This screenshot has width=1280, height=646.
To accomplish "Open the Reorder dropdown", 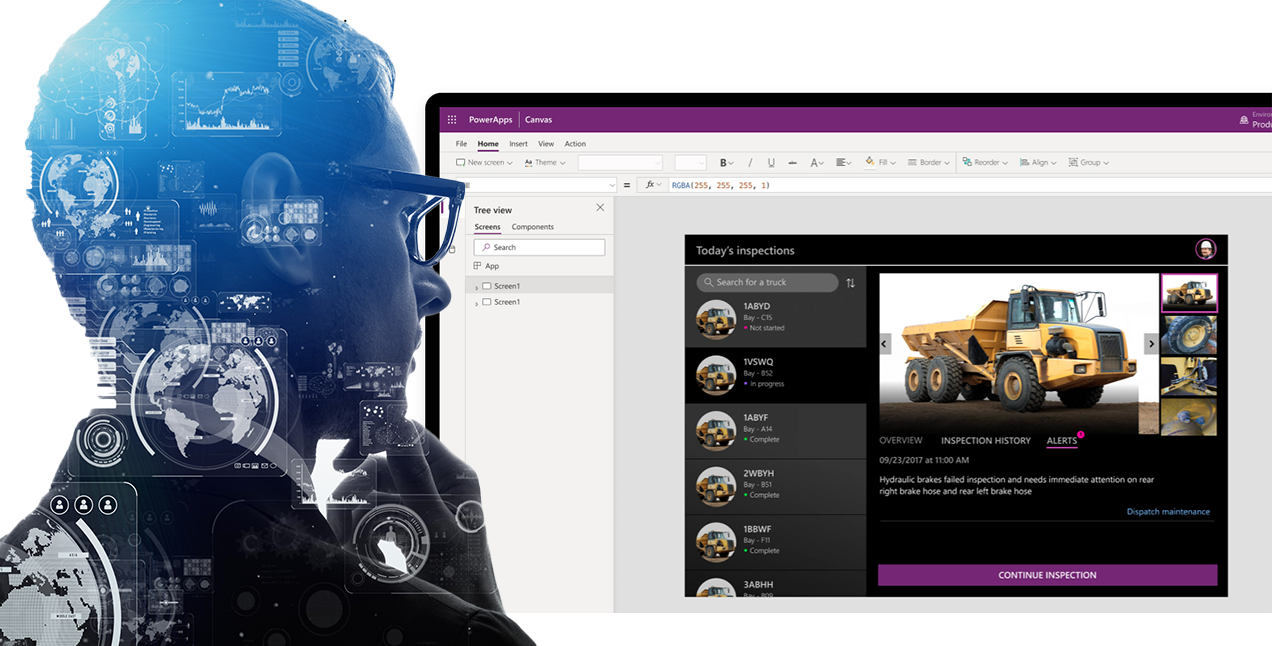I will pyautogui.click(x=985, y=162).
